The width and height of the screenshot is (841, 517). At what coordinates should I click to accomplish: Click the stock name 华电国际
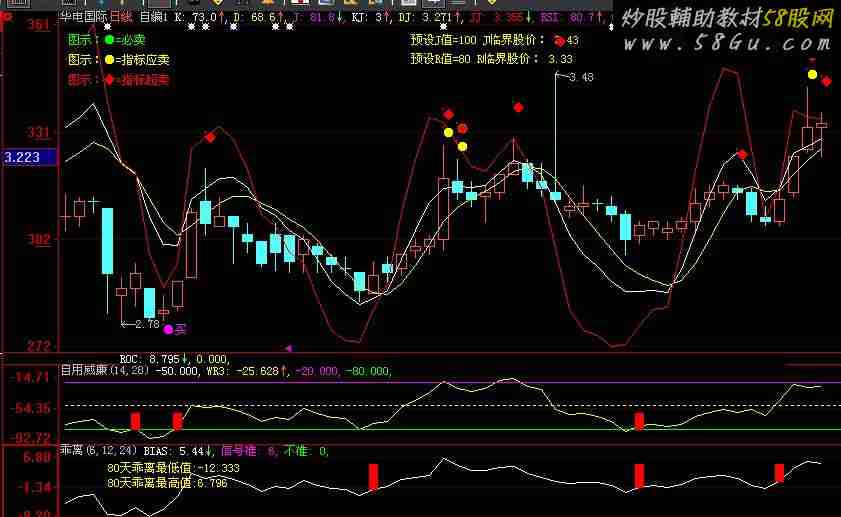84,17
